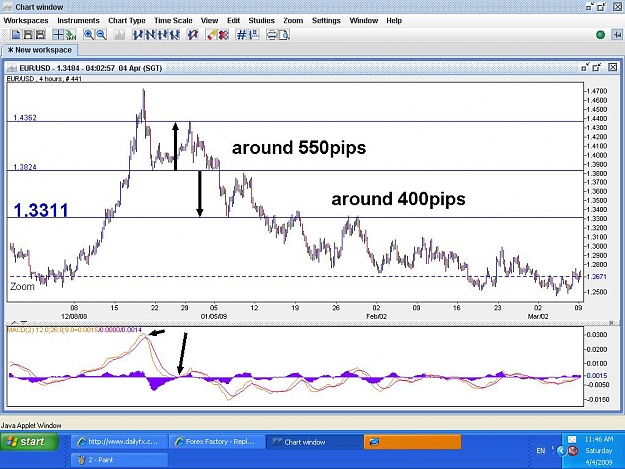Open the 2 - Paint taskbar item
The image size is (625, 469).
pos(119,460)
